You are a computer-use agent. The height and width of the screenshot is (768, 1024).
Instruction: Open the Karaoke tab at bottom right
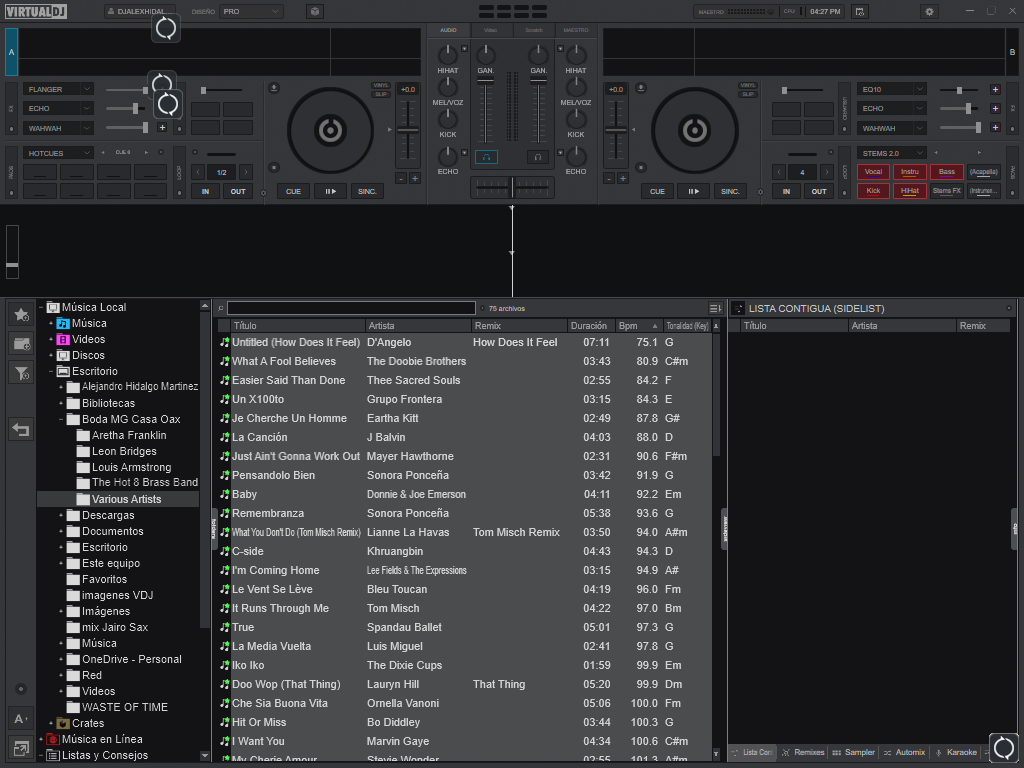956,752
